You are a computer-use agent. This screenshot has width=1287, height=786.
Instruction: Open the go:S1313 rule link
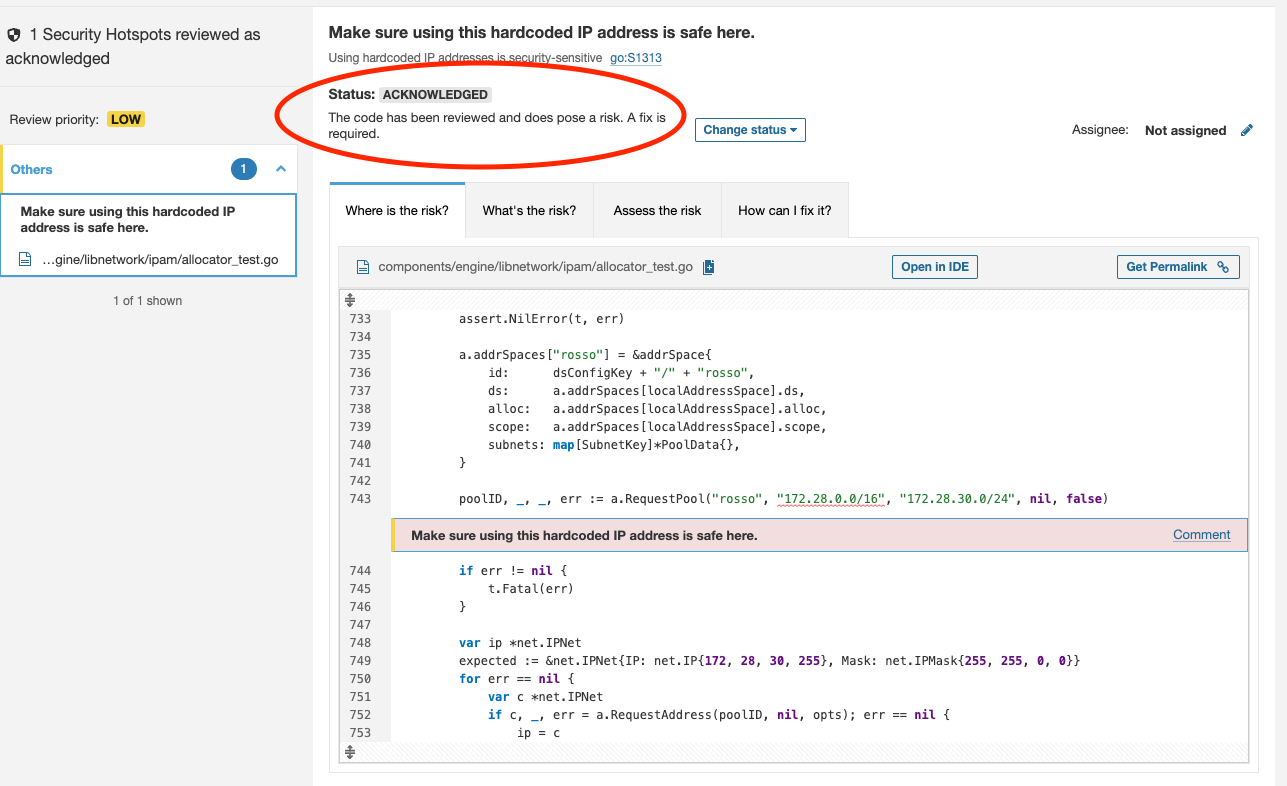tap(636, 58)
